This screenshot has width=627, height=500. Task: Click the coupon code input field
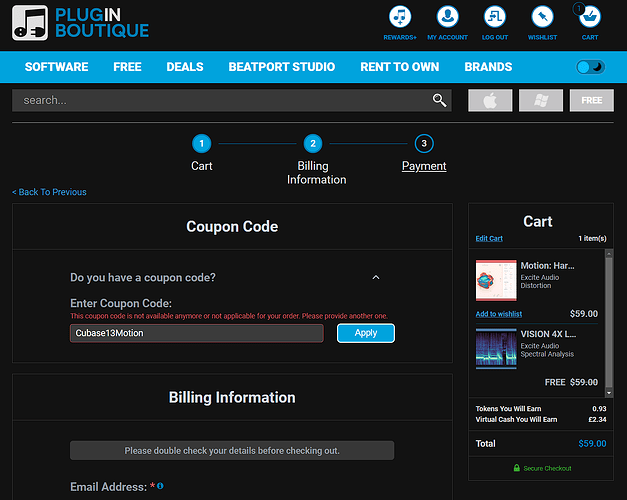pyautogui.click(x=197, y=333)
